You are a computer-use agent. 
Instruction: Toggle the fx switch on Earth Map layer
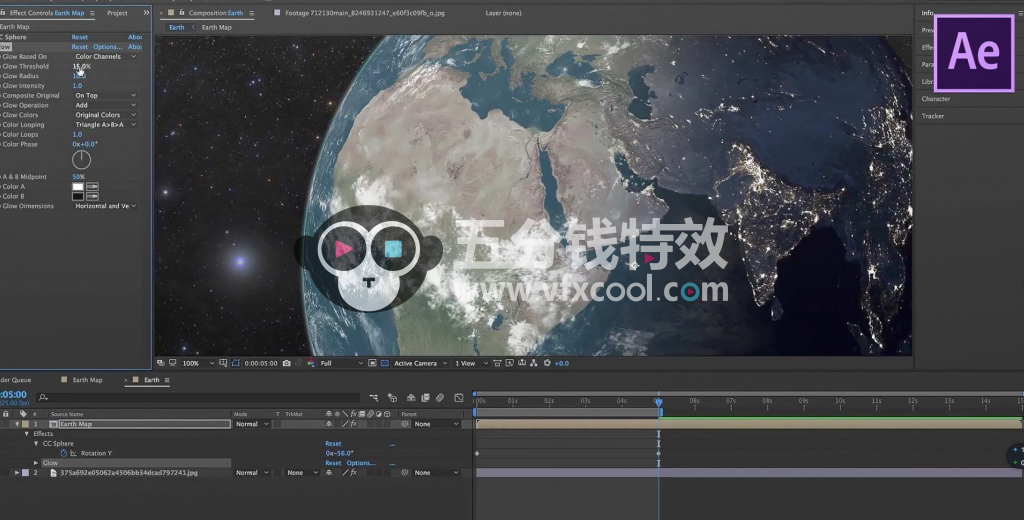coord(353,424)
